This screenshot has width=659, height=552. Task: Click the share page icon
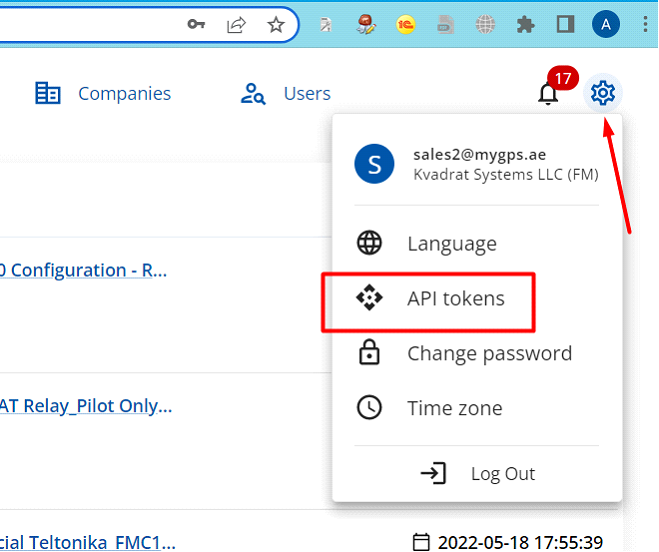[237, 25]
